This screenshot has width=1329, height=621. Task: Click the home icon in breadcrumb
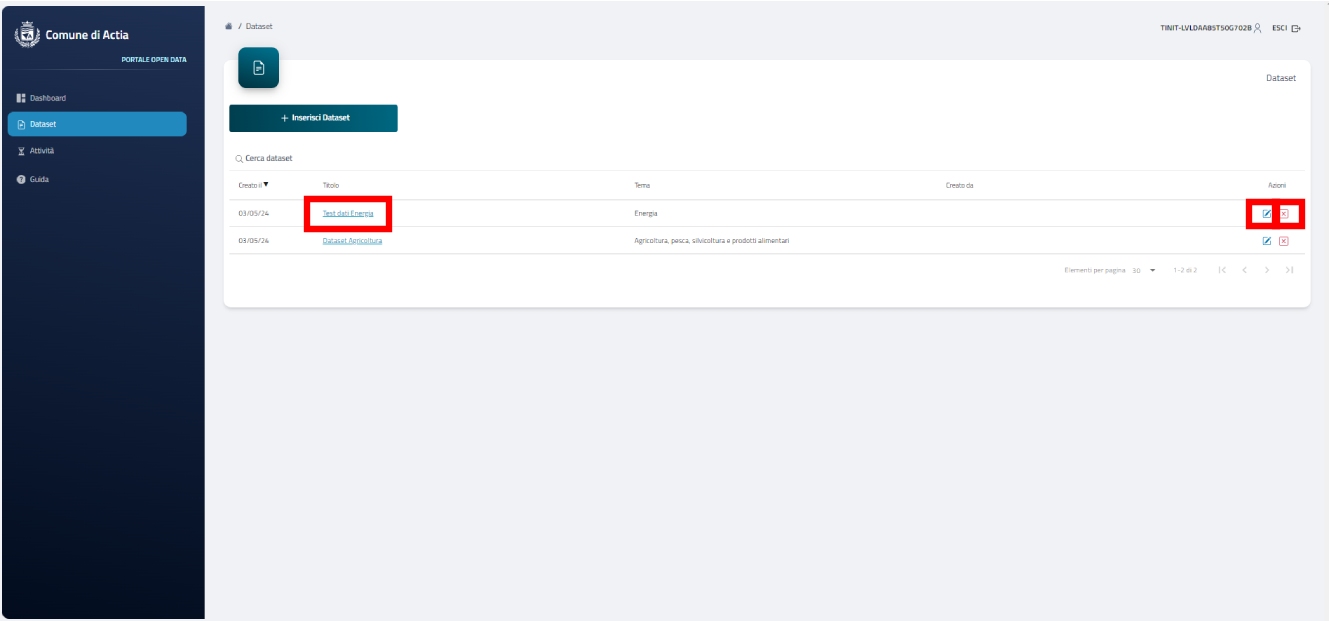pos(229,26)
